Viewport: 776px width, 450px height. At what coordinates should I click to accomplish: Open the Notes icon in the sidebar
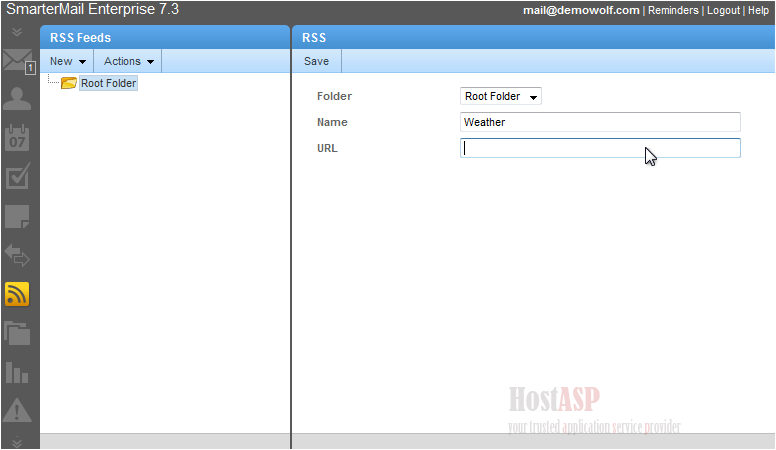tap(17, 217)
